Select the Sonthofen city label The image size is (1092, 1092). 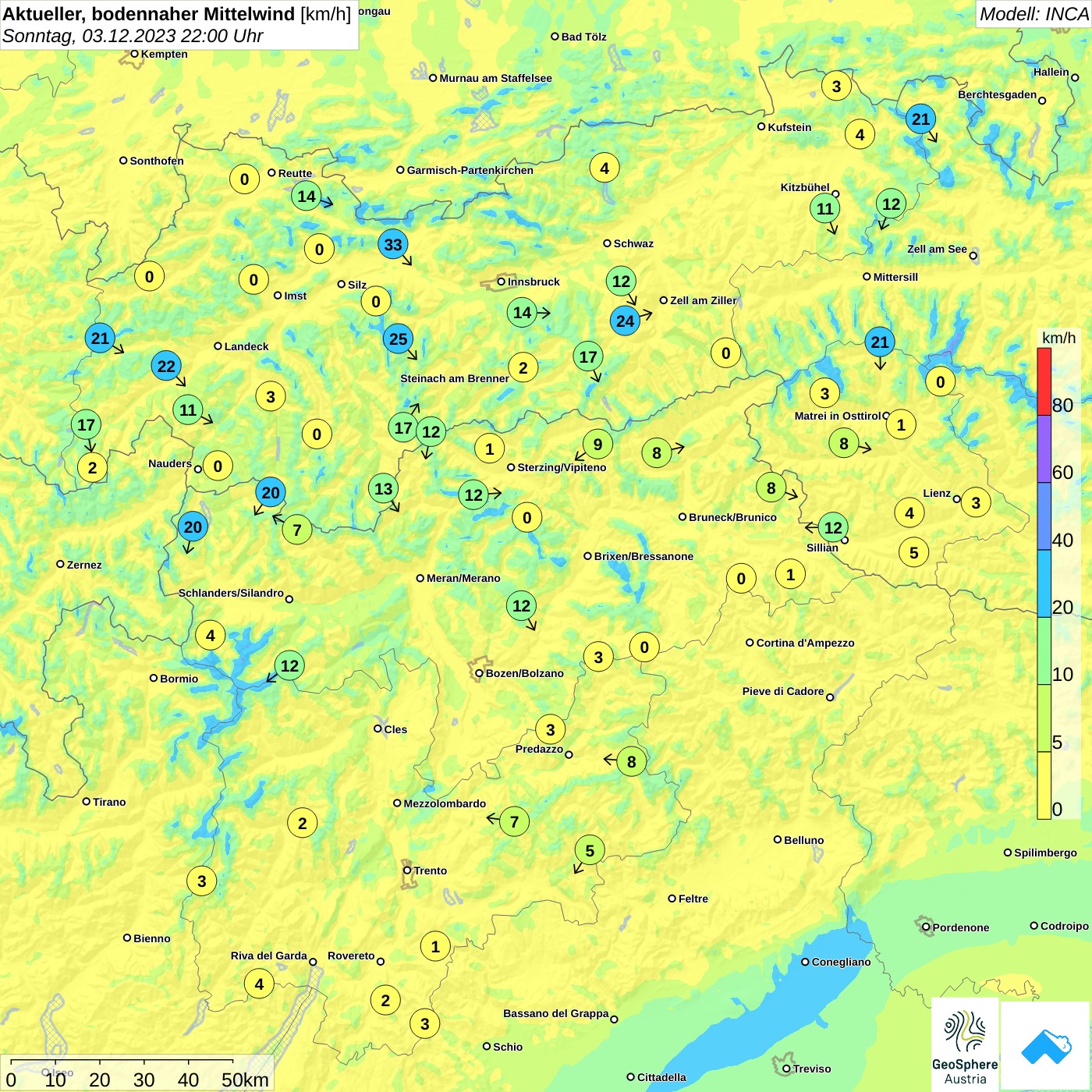click(x=157, y=161)
